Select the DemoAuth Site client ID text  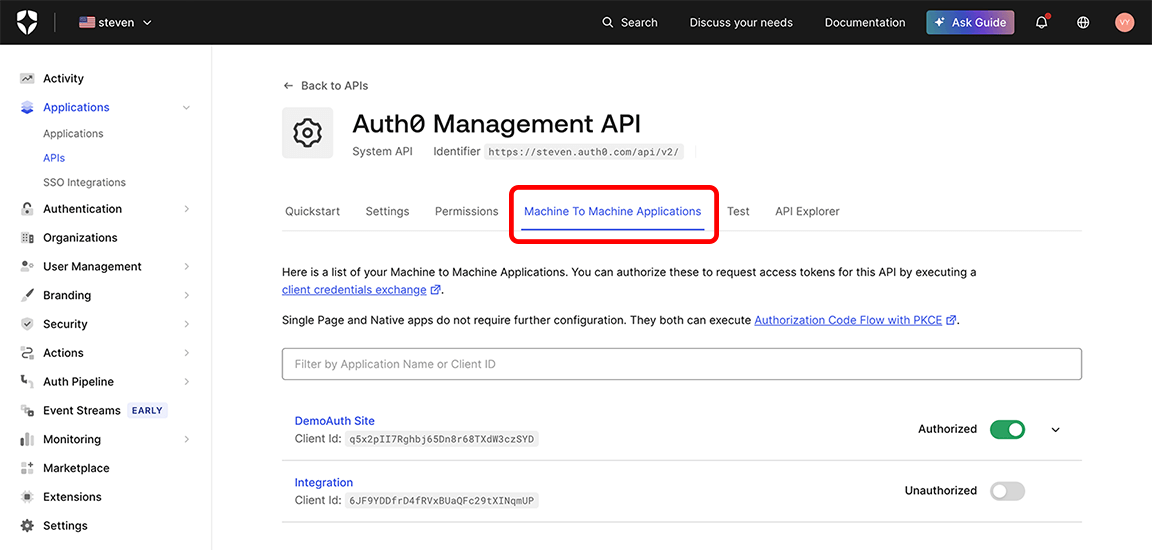[442, 440]
